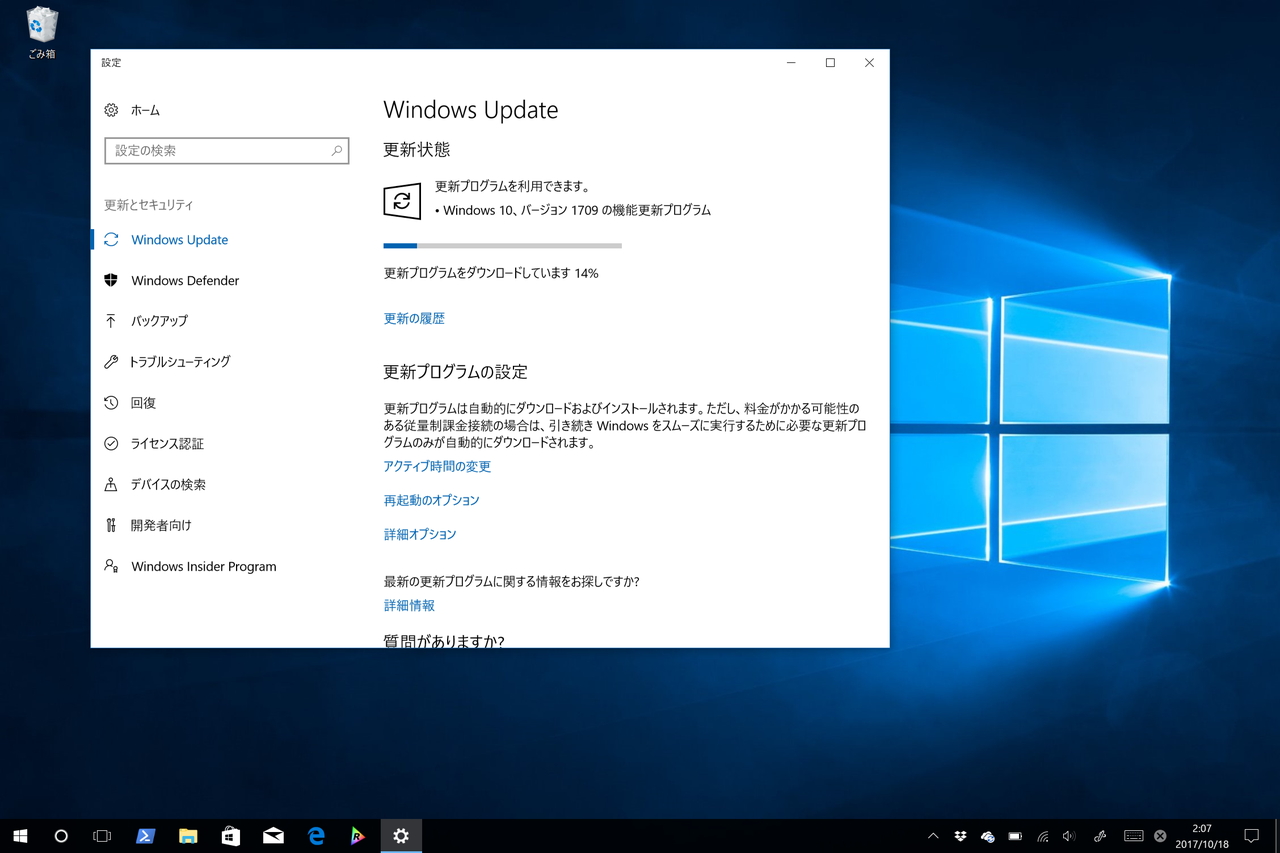Open the 開発者向け sidebar icon
The image size is (1280, 853).
click(x=111, y=525)
